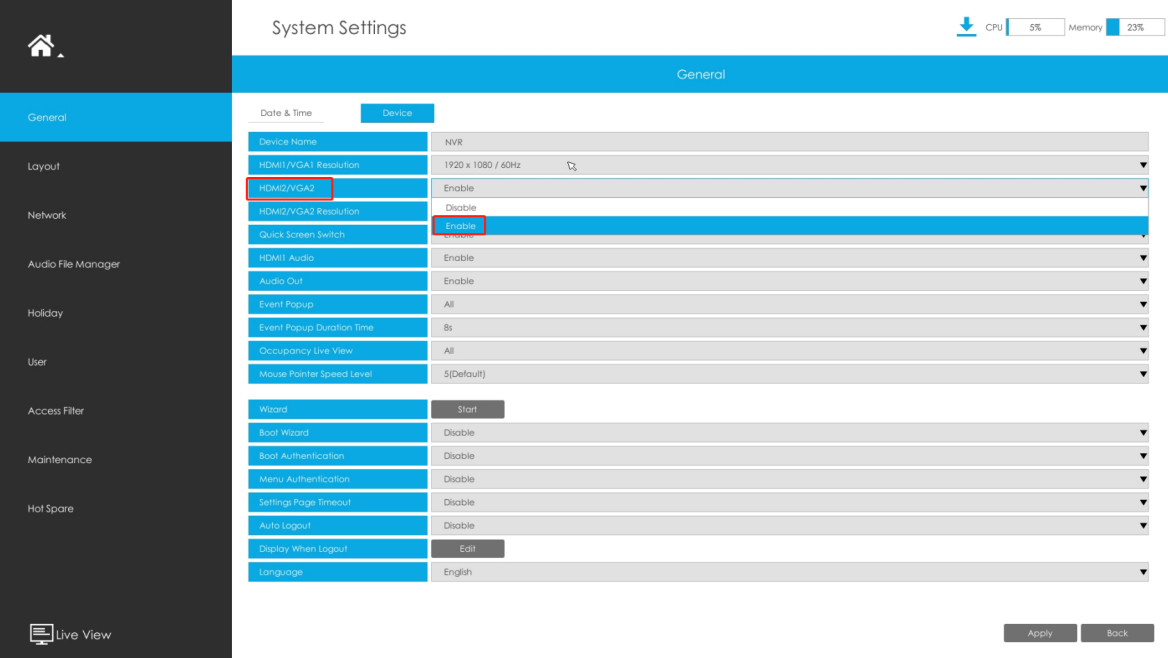Open the home menu icon

click(42, 46)
